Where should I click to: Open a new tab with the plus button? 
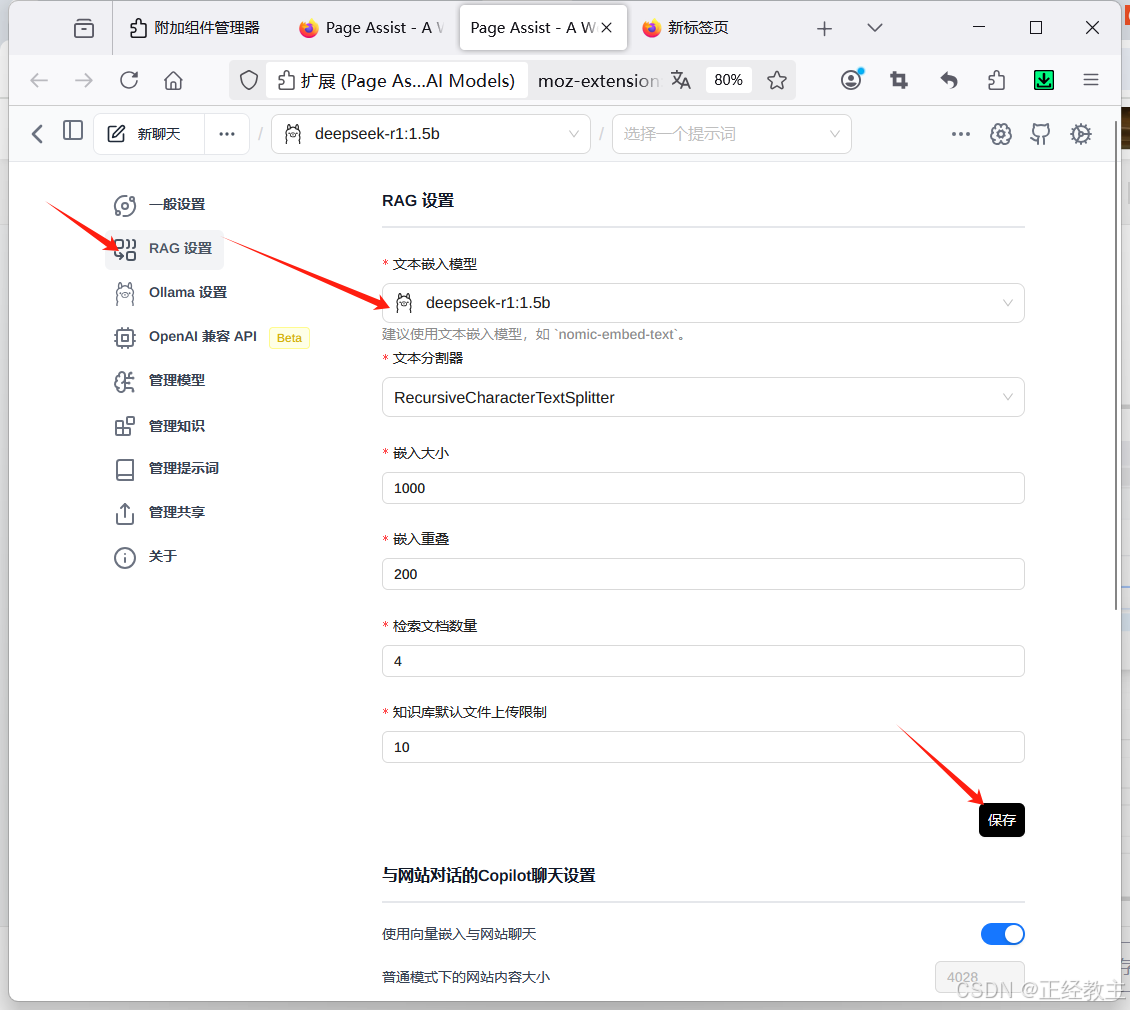point(824,28)
